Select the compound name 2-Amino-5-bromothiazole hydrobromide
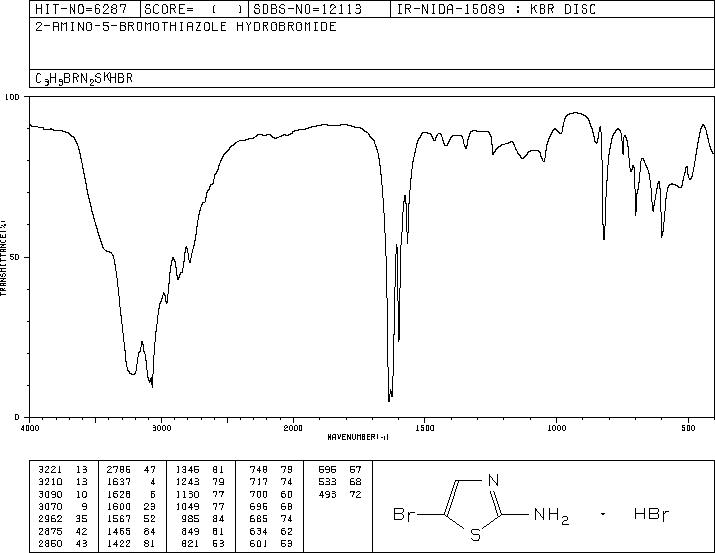Viewport: 715px width, 553px height. pos(186,27)
